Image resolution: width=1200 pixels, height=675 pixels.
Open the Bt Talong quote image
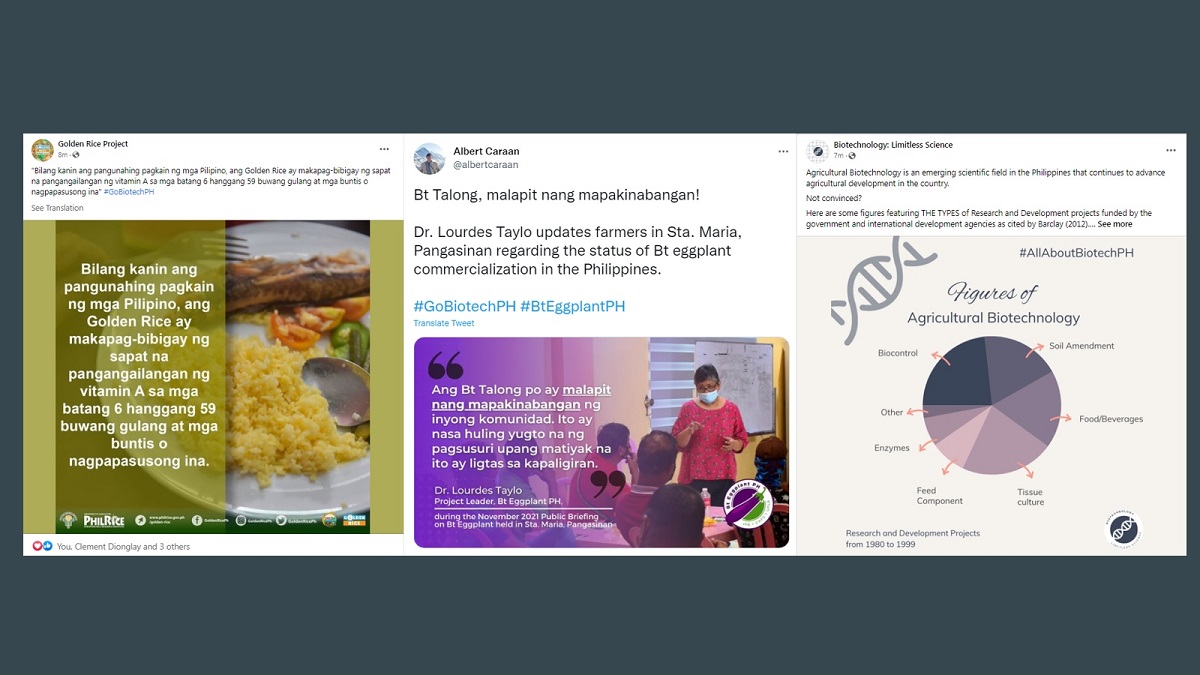point(601,442)
